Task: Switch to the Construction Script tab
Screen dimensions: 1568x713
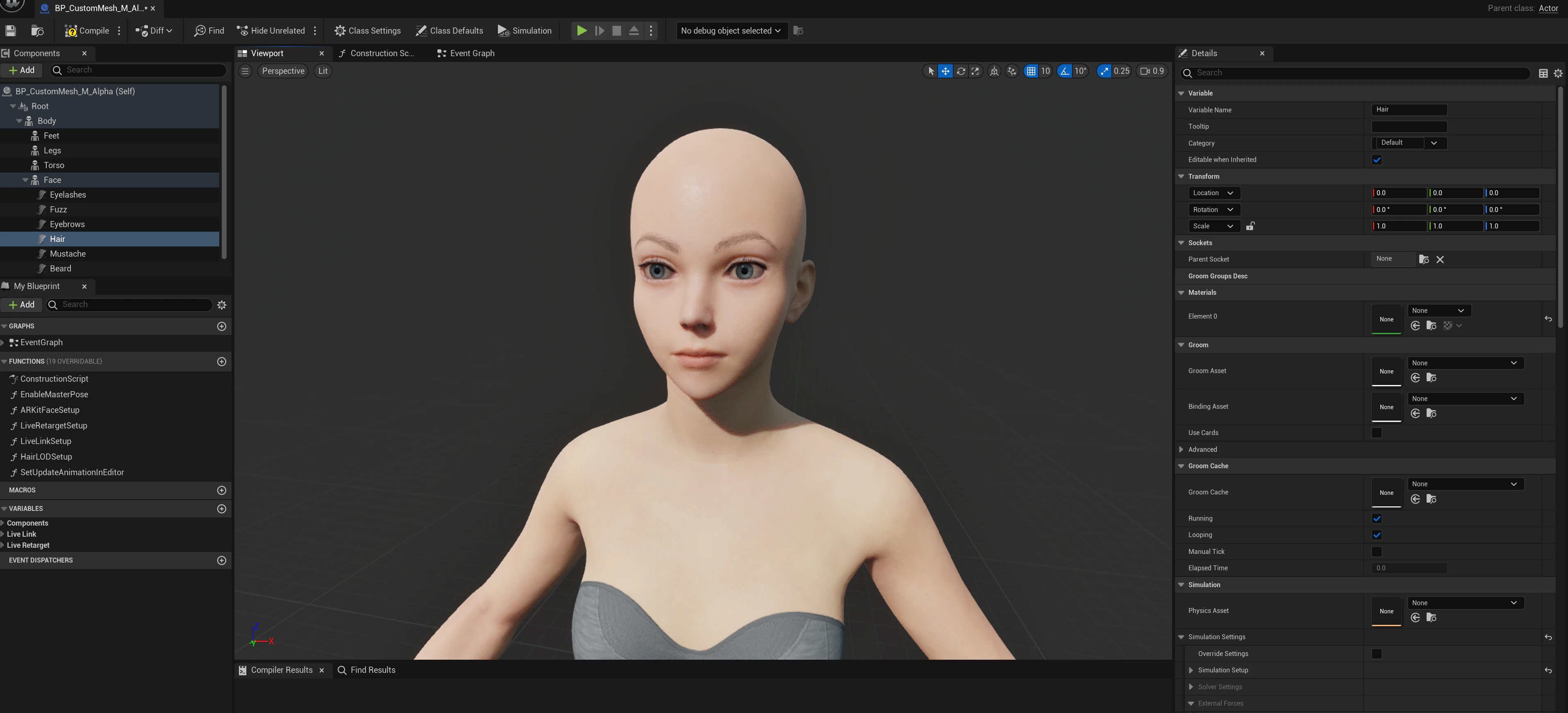Action: click(377, 54)
